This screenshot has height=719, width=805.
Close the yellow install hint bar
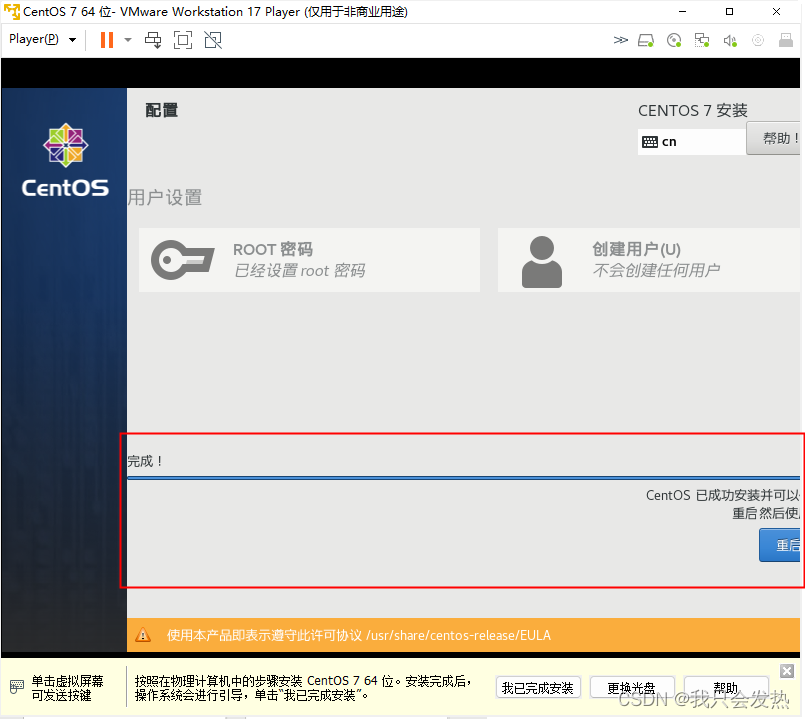pos(787,671)
